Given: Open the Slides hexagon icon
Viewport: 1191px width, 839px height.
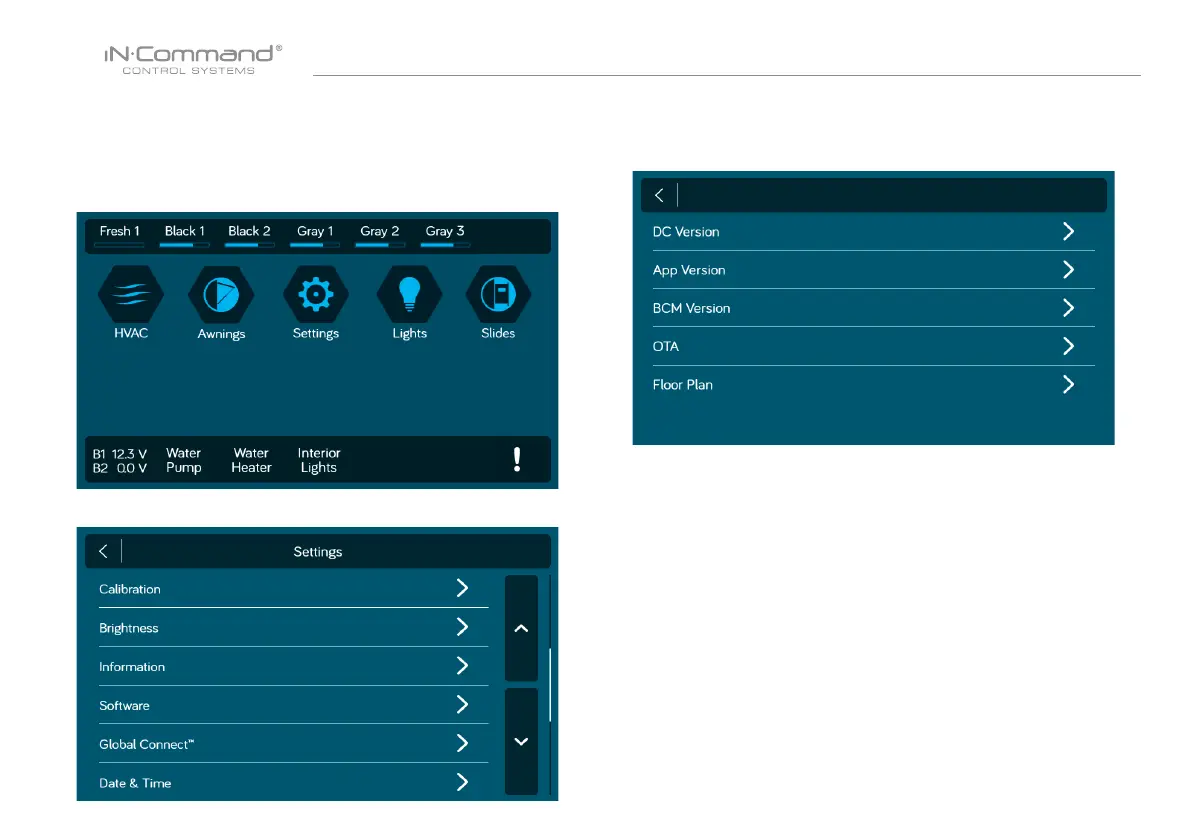Looking at the screenshot, I should click(498, 295).
